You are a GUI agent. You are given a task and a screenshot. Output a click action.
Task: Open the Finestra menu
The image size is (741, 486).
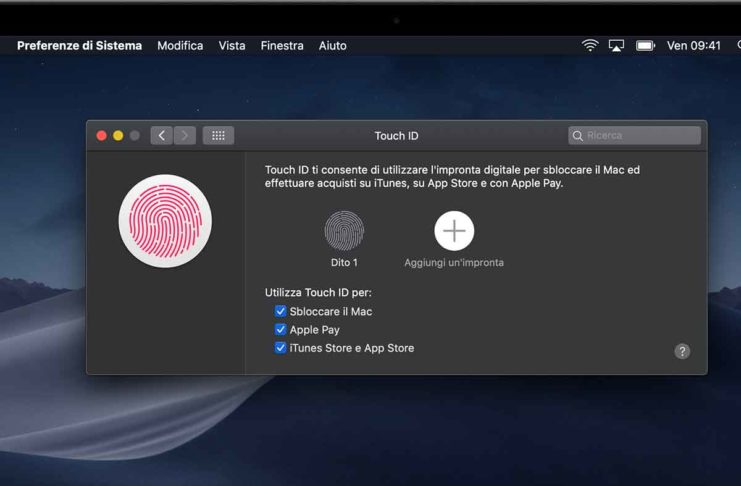pyautogui.click(x=282, y=46)
